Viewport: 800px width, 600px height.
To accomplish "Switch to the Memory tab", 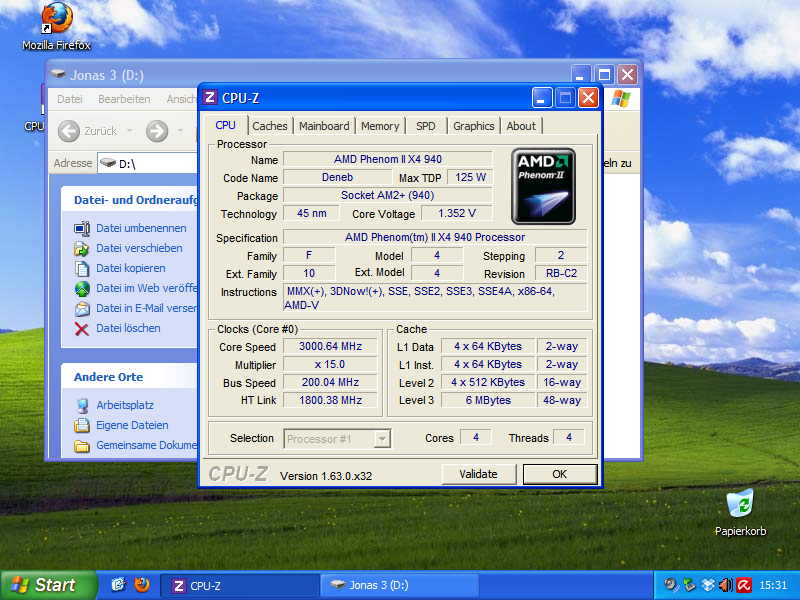I will pyautogui.click(x=380, y=126).
